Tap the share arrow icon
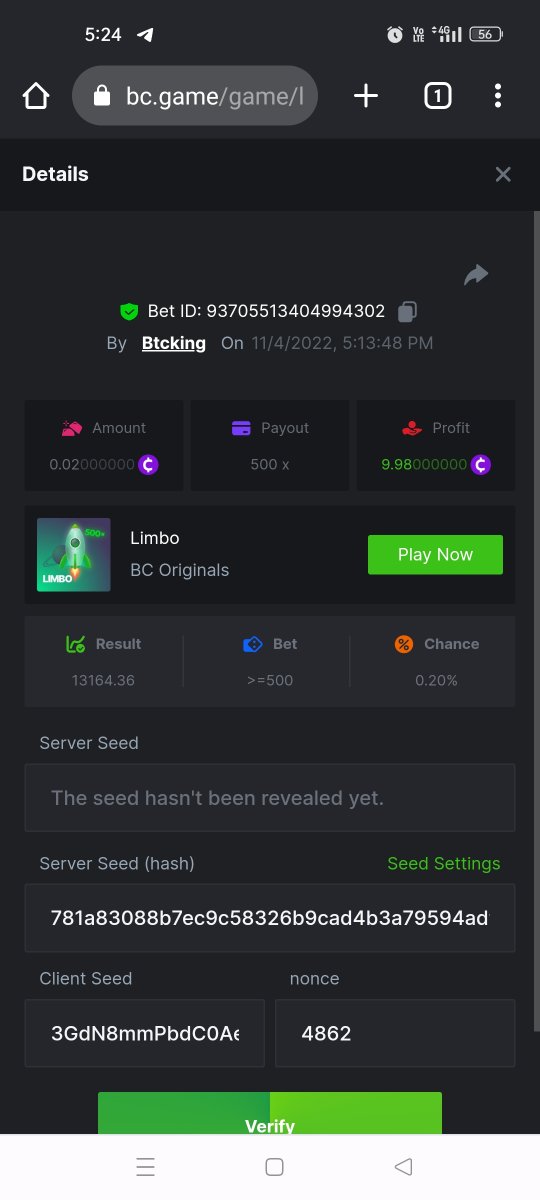Image resolution: width=540 pixels, height=1200 pixels. click(476, 274)
